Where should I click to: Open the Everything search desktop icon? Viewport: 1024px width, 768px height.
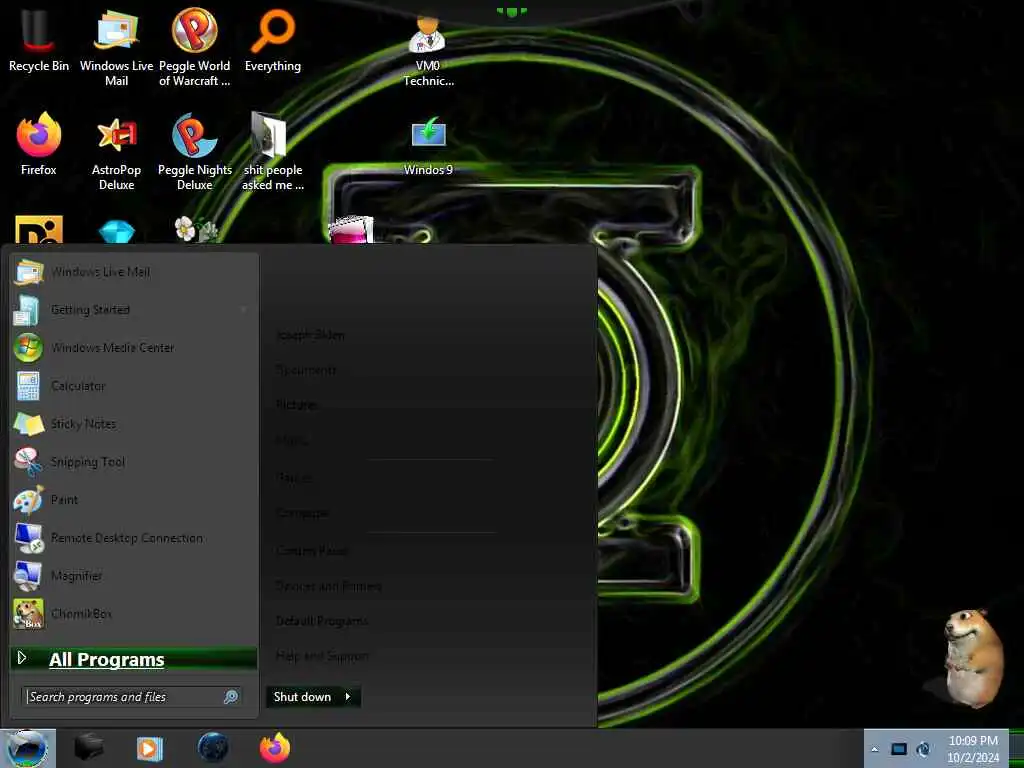pyautogui.click(x=273, y=40)
